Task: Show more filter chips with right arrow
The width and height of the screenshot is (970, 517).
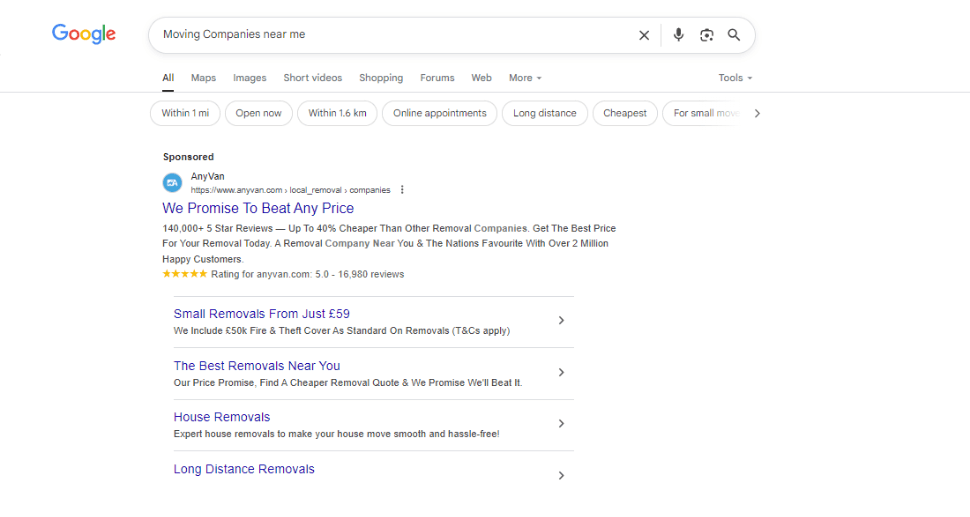Action: (x=757, y=113)
